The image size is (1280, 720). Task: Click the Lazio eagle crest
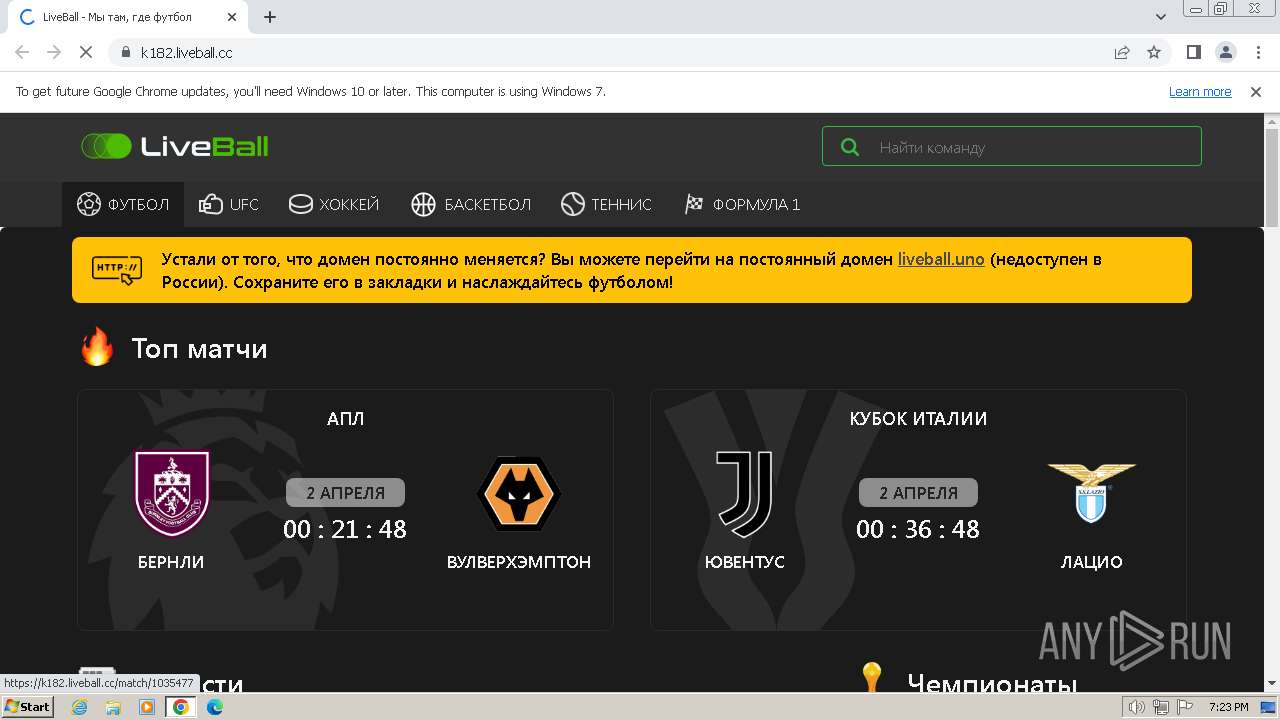click(1092, 493)
